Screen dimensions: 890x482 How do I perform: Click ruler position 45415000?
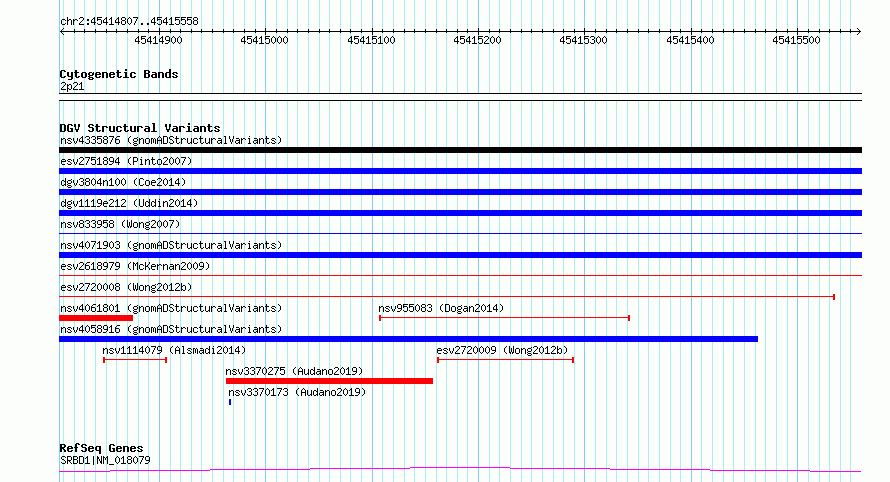coord(265,40)
